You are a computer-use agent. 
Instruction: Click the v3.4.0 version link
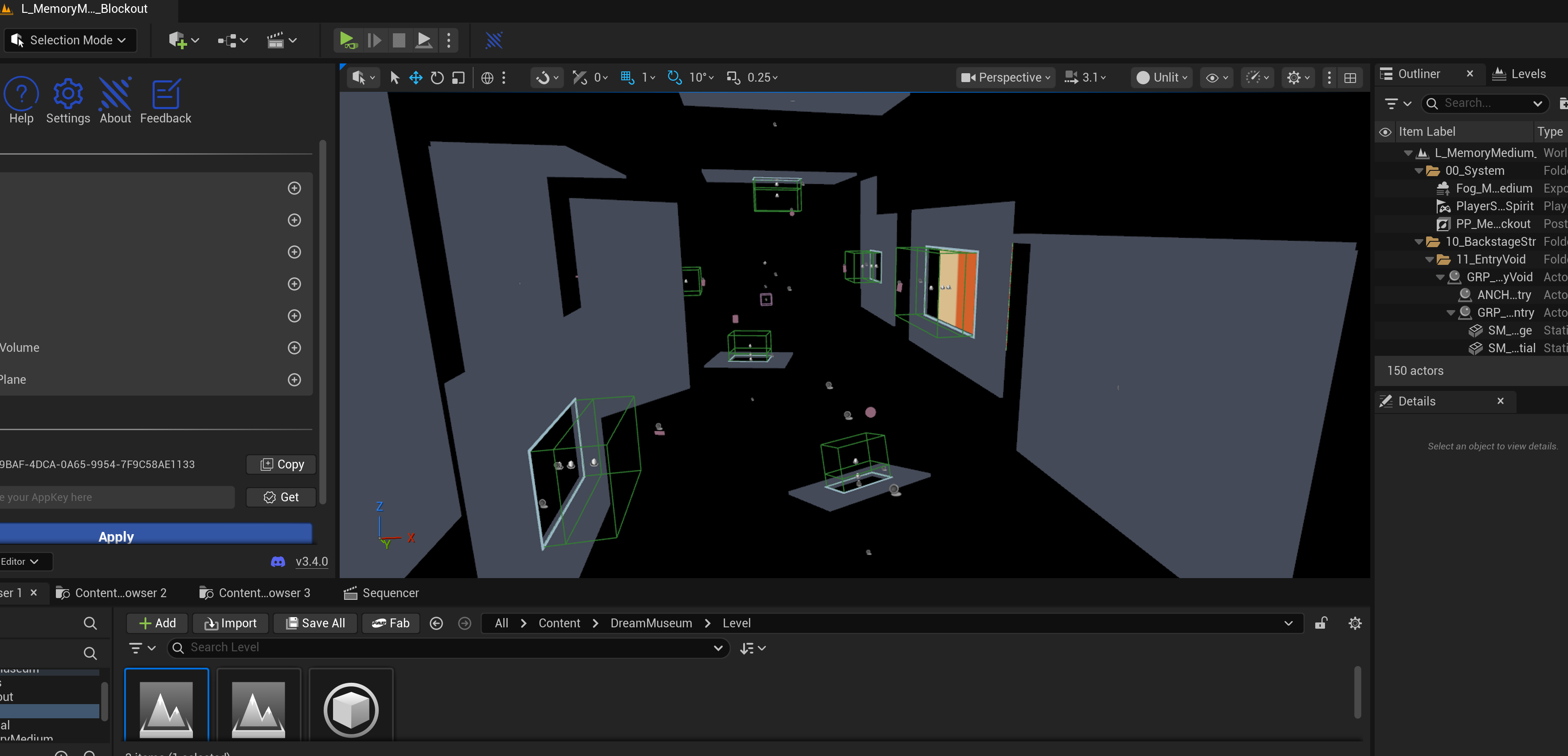point(311,561)
